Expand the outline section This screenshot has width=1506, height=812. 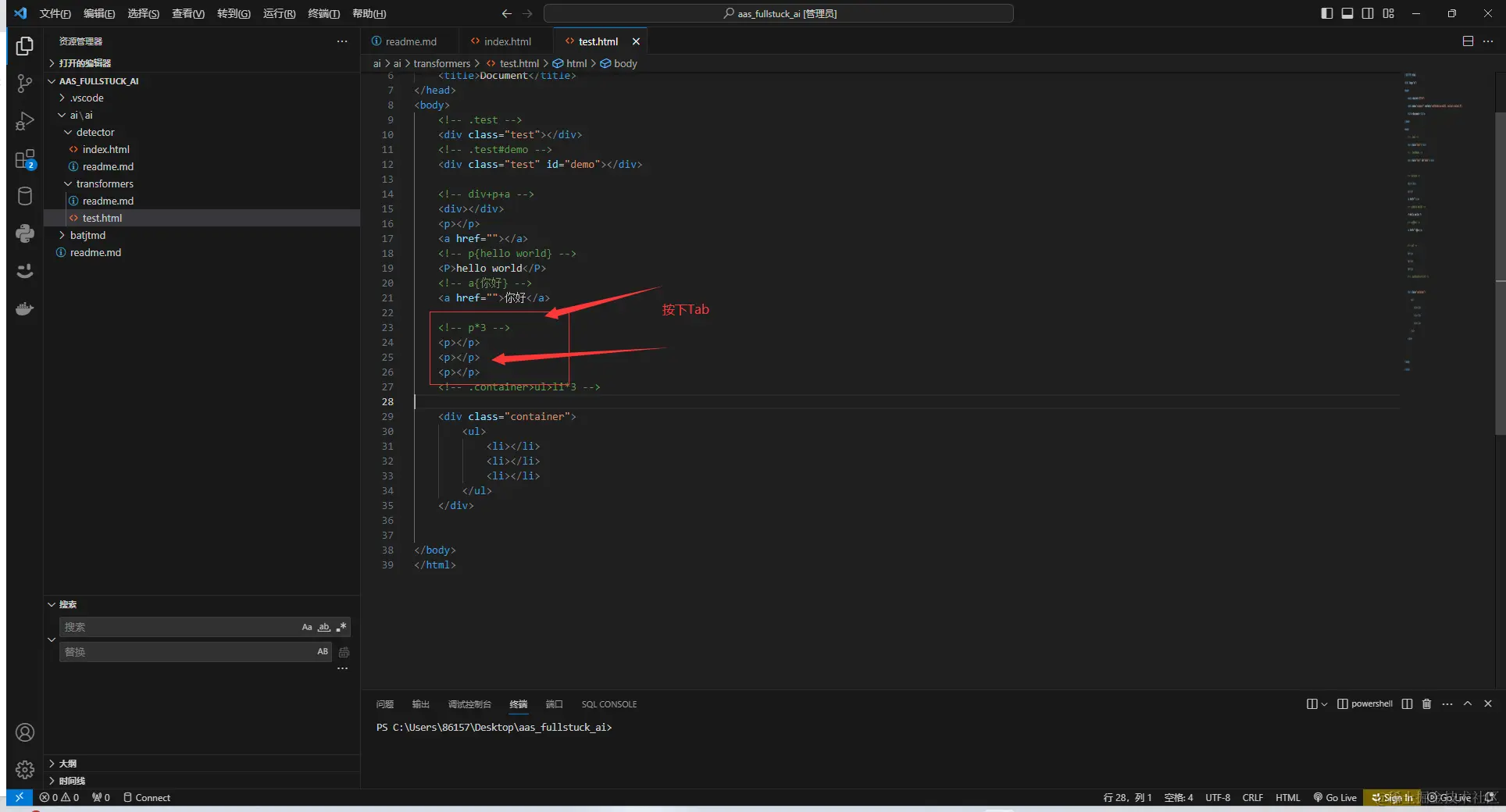202,764
